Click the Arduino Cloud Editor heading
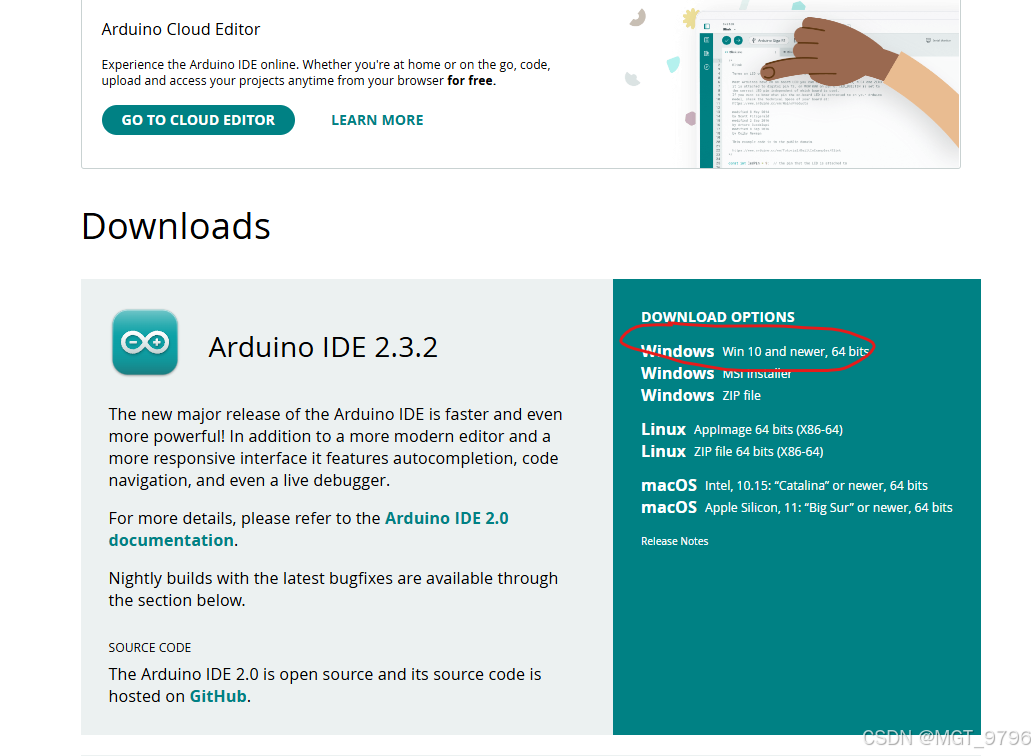Image resolution: width=1035 pixels, height=756 pixels. click(x=181, y=29)
